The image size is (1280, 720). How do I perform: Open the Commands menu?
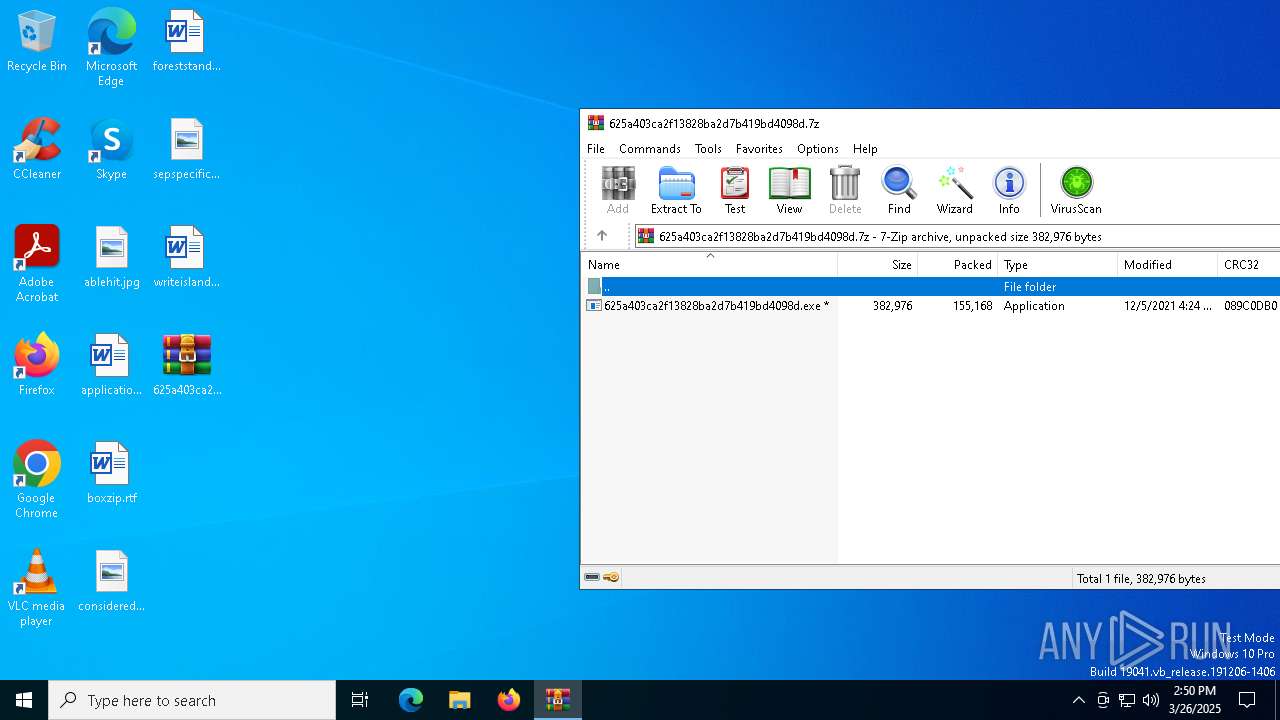point(650,148)
